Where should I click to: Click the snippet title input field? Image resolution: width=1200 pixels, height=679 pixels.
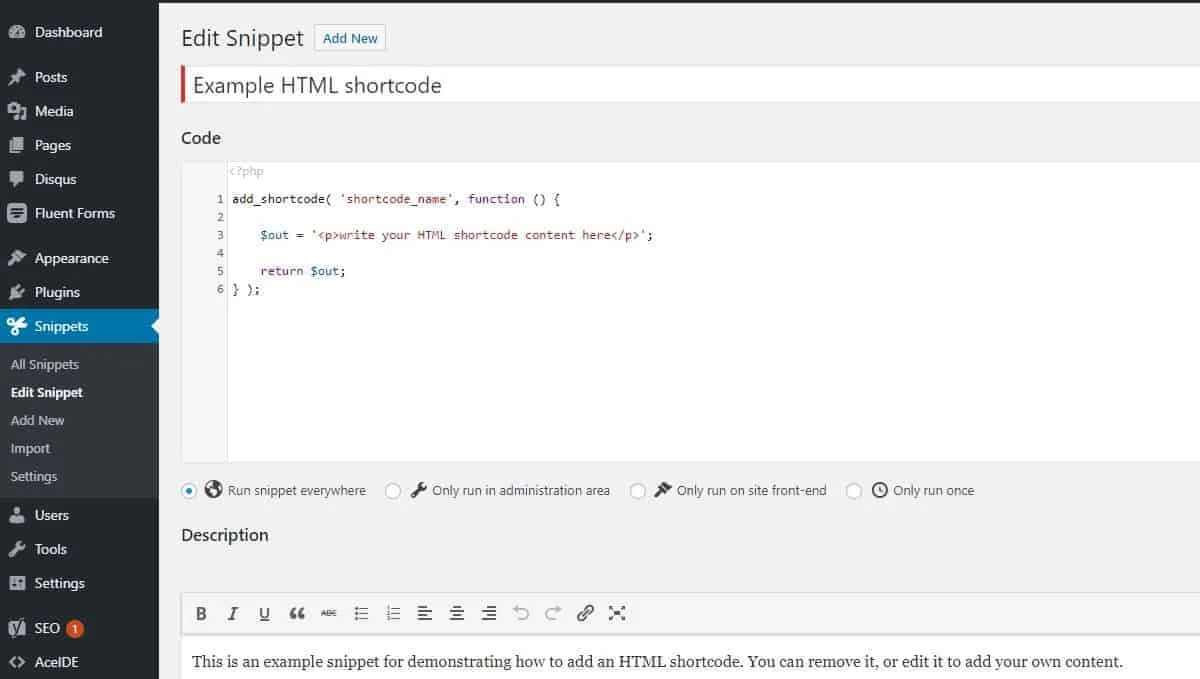tap(690, 85)
